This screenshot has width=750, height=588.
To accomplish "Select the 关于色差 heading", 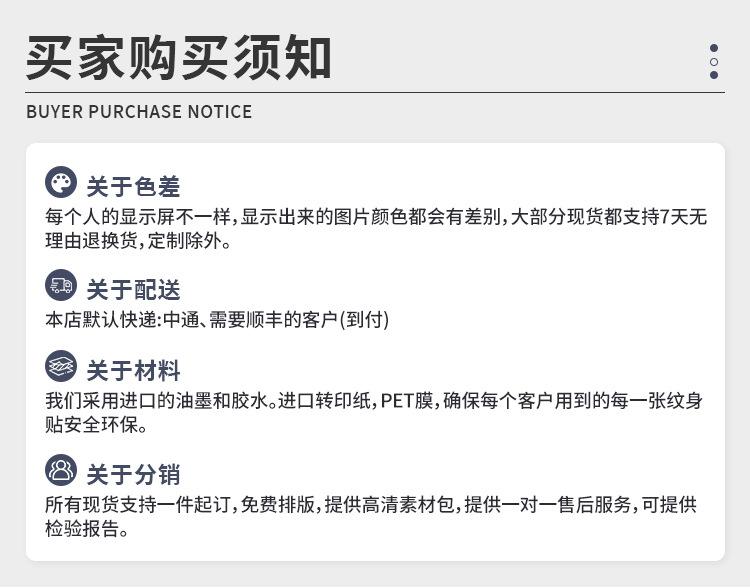I will 133,186.
